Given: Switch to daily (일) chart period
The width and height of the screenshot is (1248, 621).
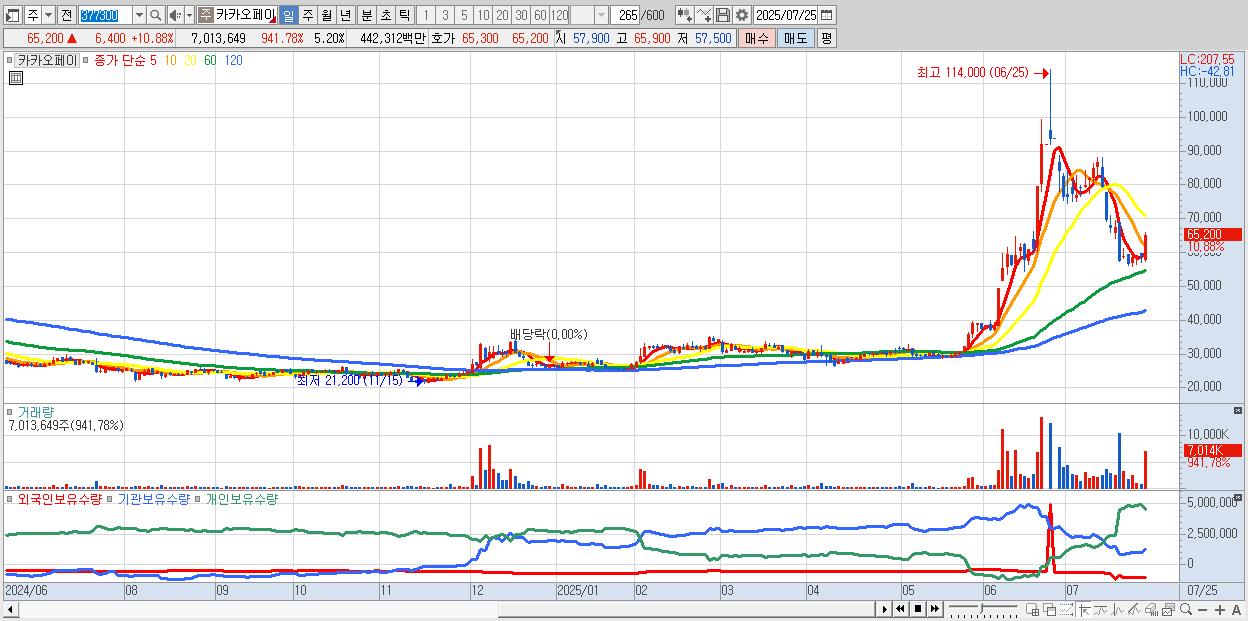Looking at the screenshot, I should tap(288, 15).
